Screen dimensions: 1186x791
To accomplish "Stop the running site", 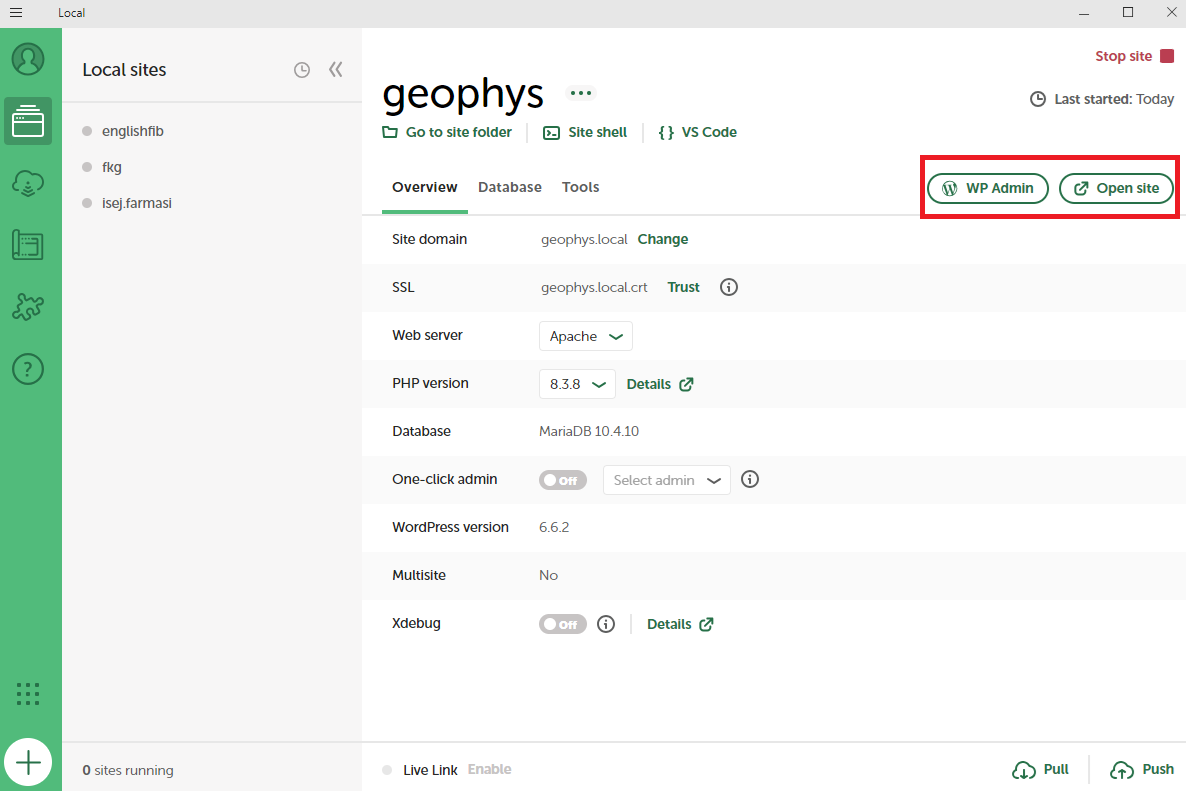I will 1135,56.
